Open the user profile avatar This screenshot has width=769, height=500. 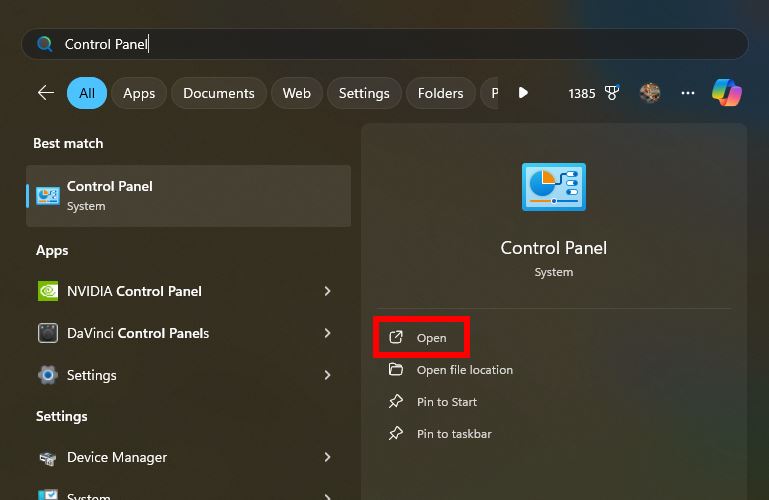coord(650,93)
